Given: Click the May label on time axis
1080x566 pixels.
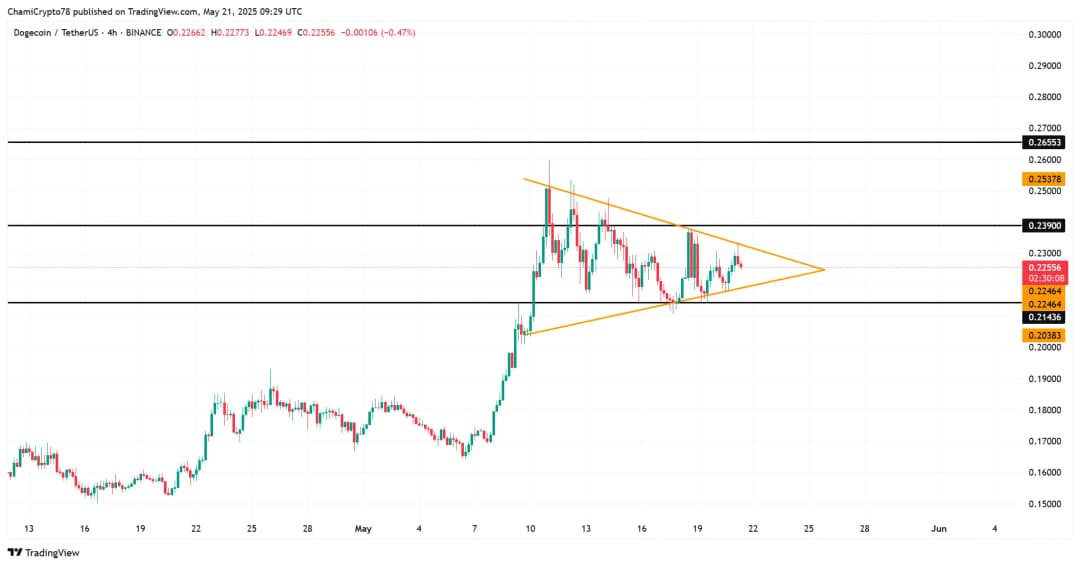Looking at the screenshot, I should (364, 528).
